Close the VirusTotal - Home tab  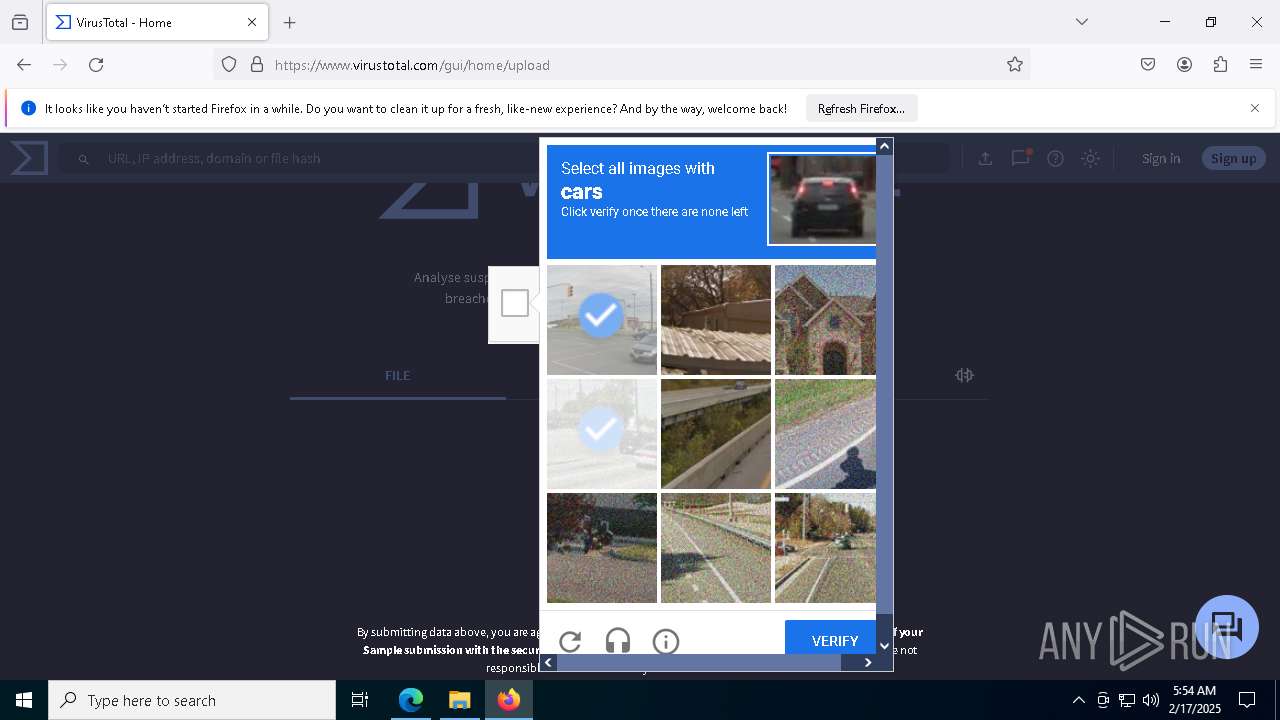coord(252,22)
